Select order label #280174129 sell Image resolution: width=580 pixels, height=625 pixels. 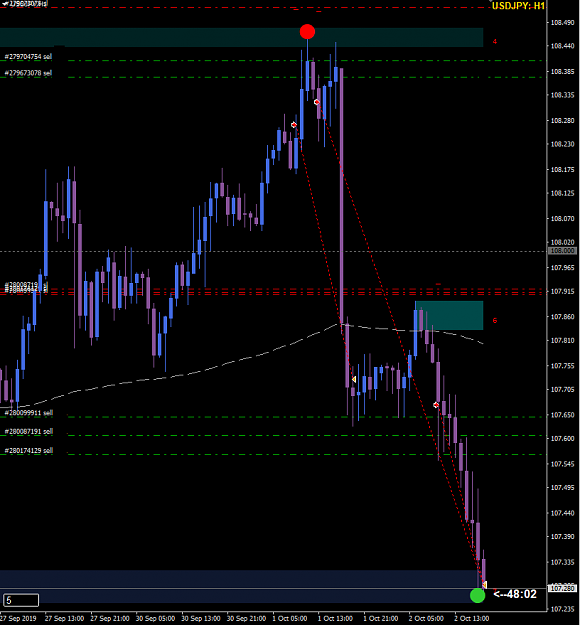click(29, 450)
